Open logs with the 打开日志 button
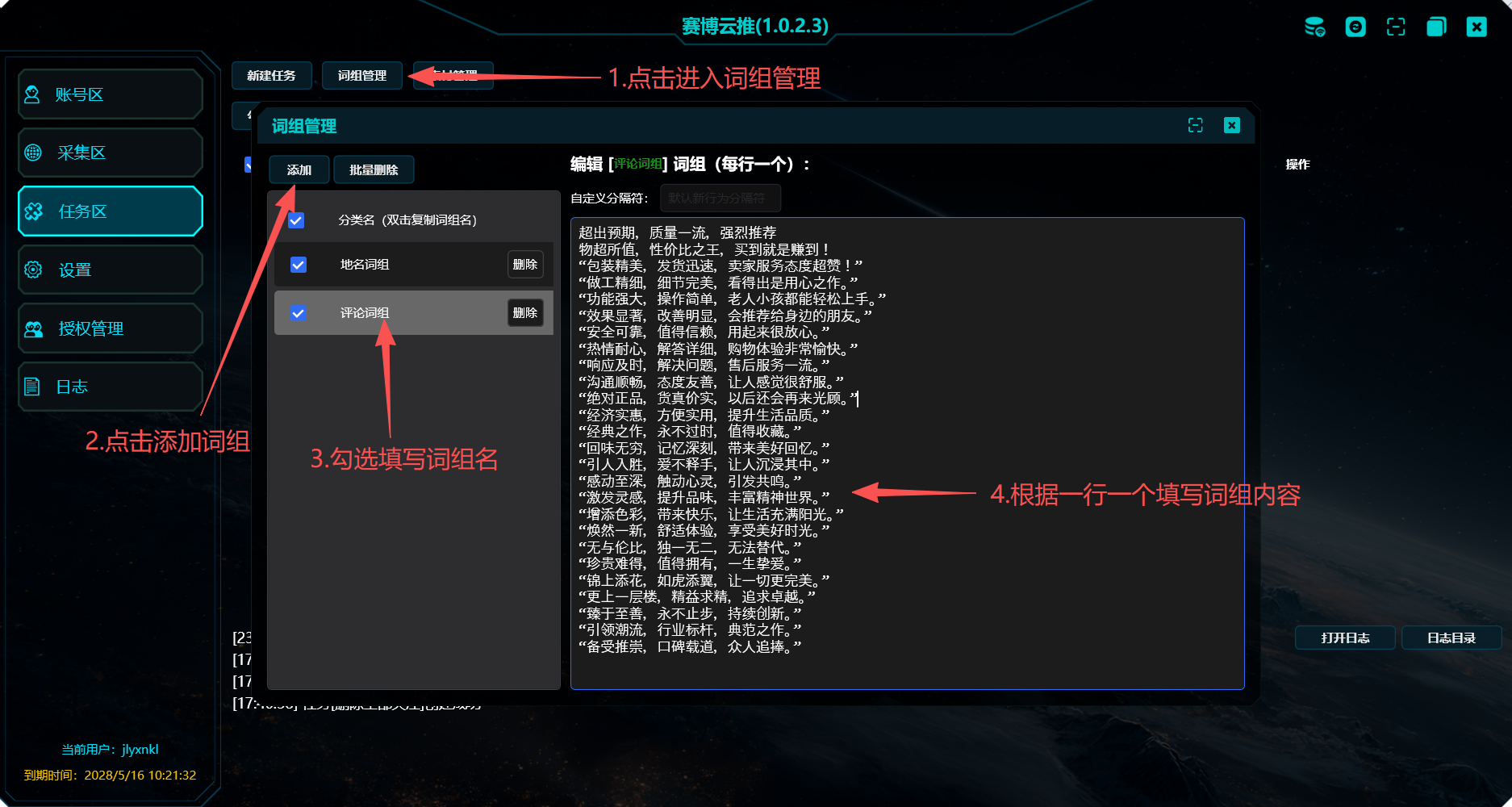This screenshot has height=807, width=1512. 1345,638
